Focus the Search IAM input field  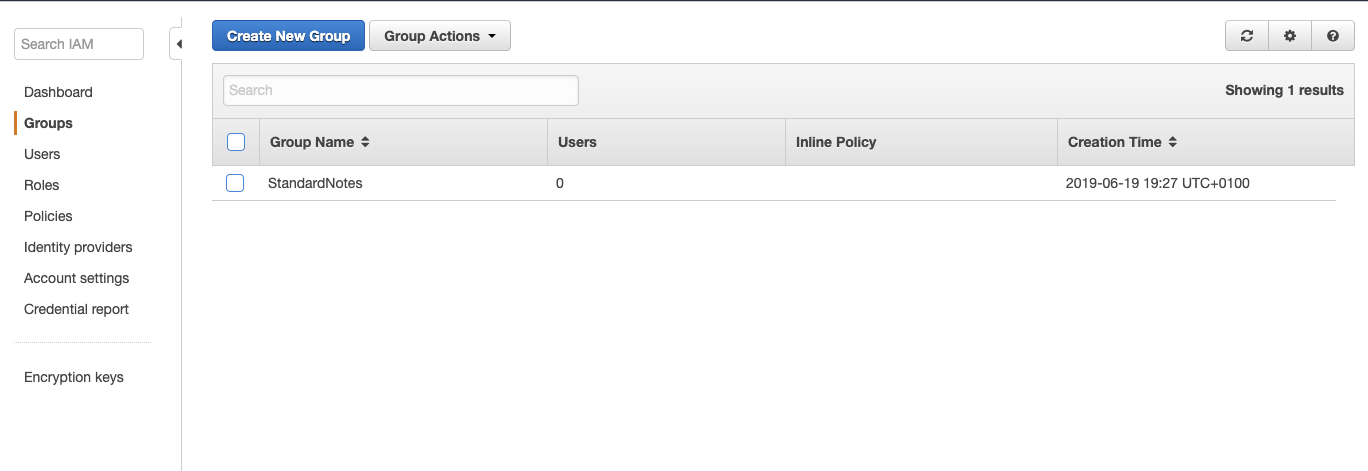point(79,44)
